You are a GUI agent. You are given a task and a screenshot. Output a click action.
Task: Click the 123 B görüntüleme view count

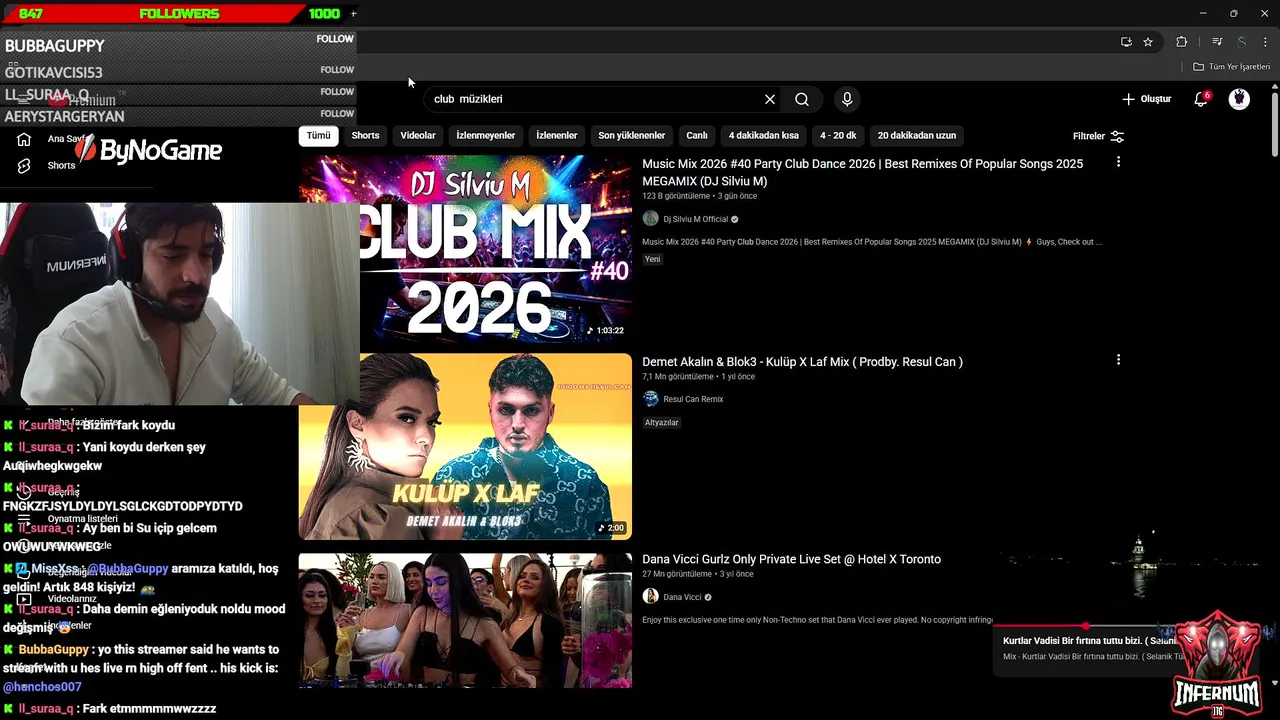tap(677, 196)
